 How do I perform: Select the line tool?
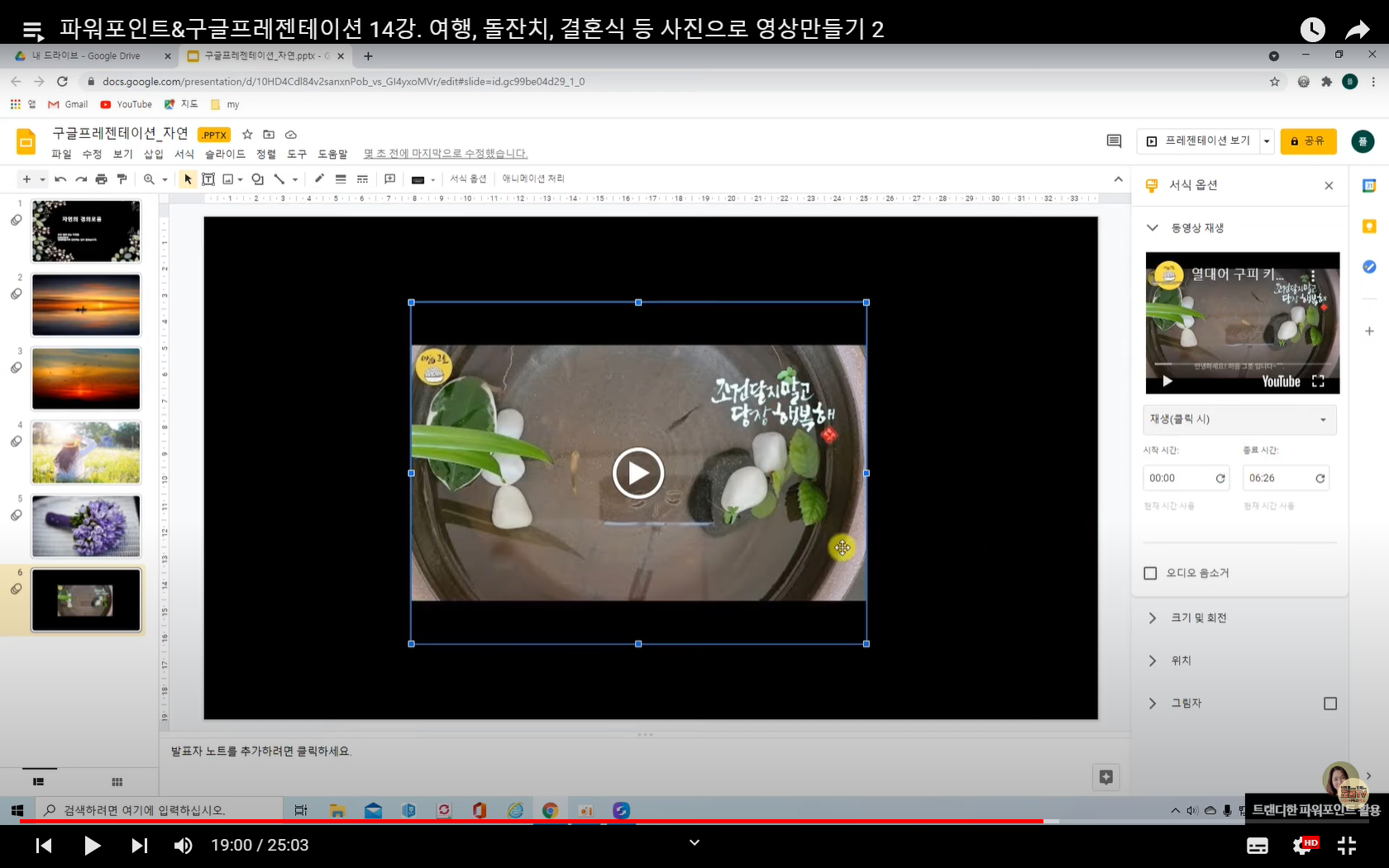(x=279, y=179)
